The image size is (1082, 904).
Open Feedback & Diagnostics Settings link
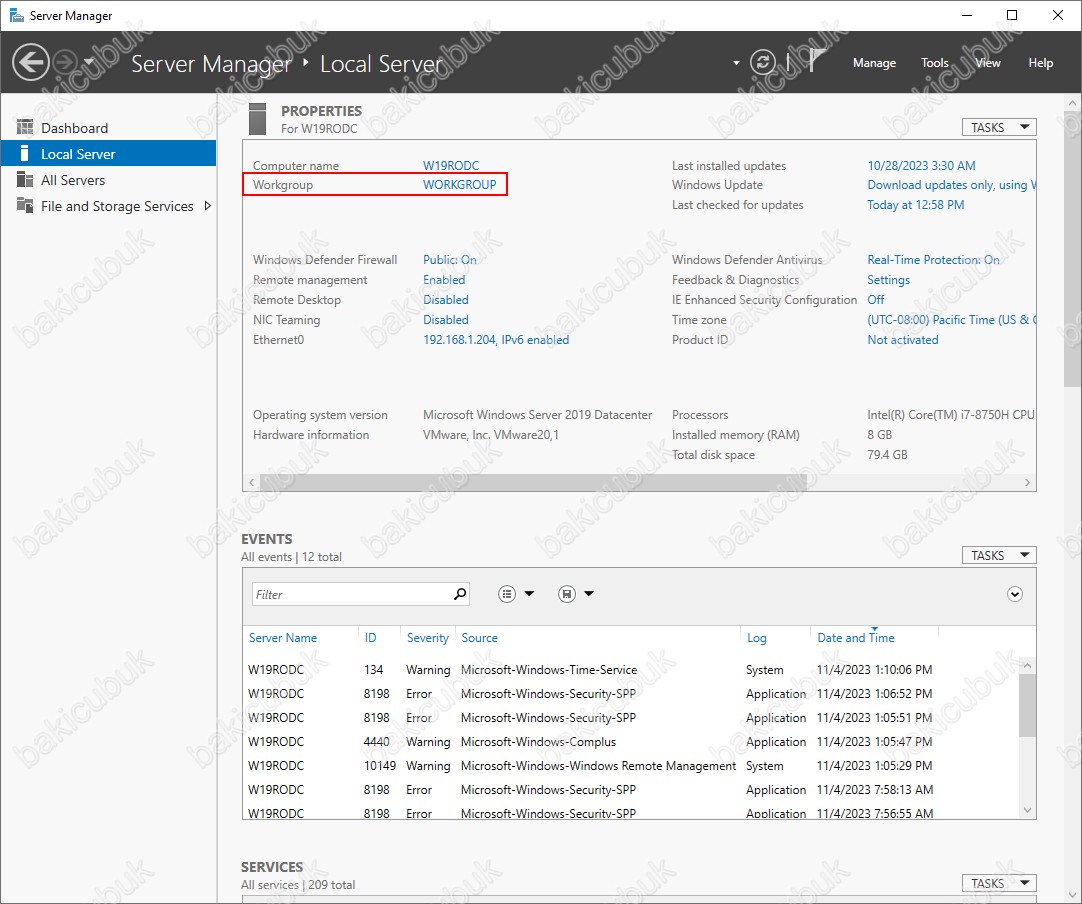pyautogui.click(x=888, y=279)
